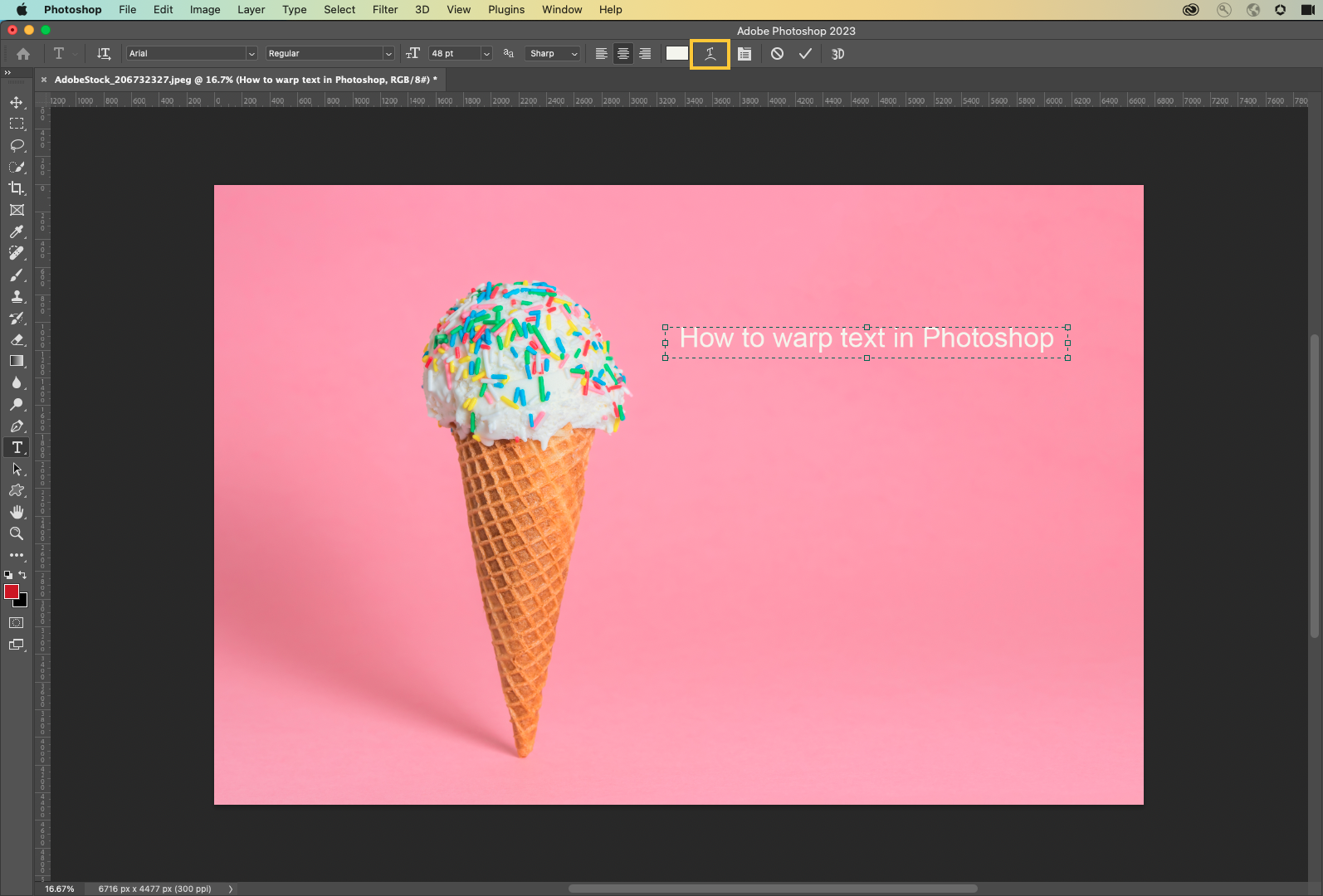Click the vertical scrollbar on the right
The width and height of the screenshot is (1323, 896).
[x=1315, y=486]
